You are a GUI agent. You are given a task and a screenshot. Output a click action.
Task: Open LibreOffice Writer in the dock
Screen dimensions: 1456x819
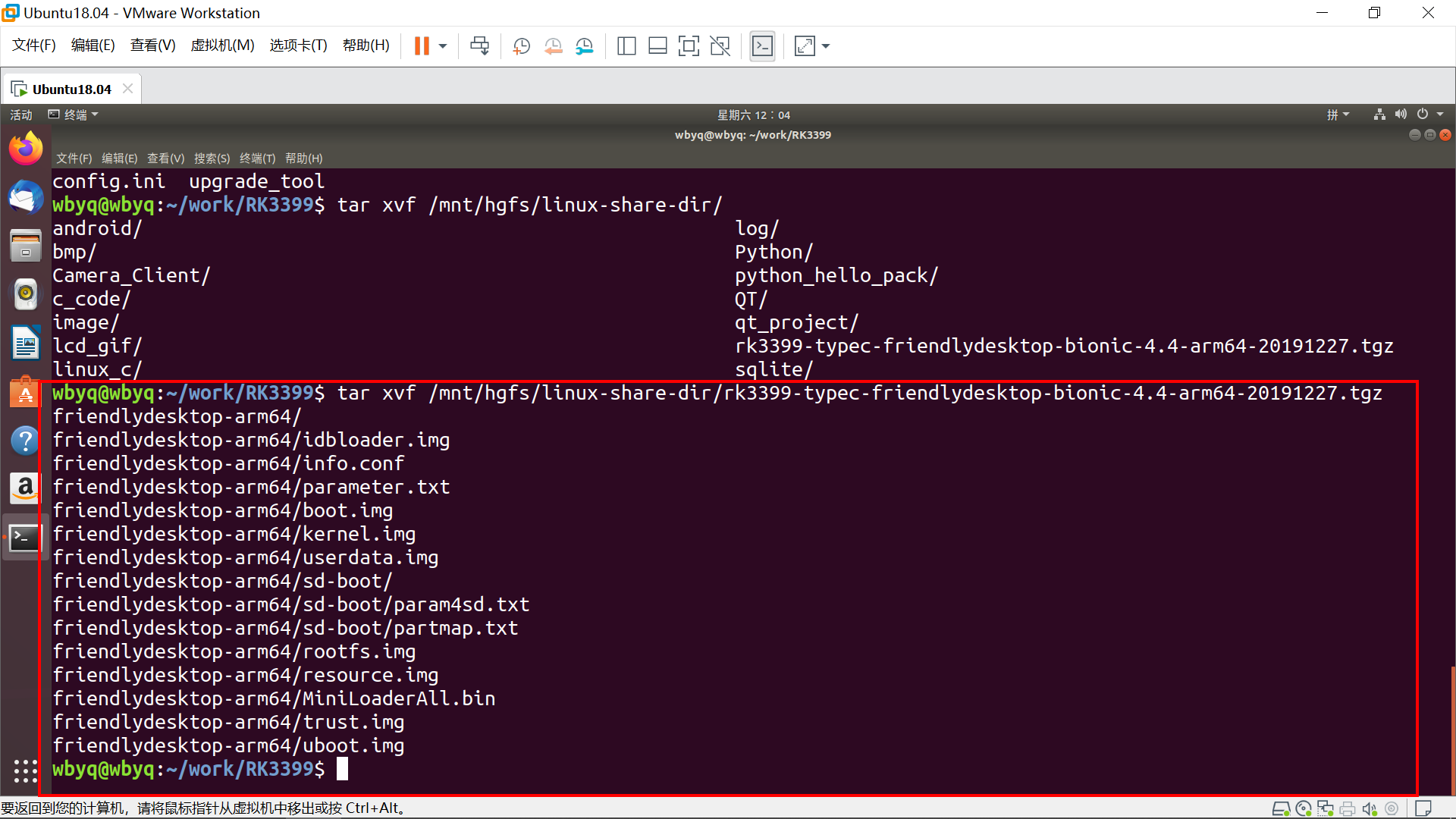[25, 343]
